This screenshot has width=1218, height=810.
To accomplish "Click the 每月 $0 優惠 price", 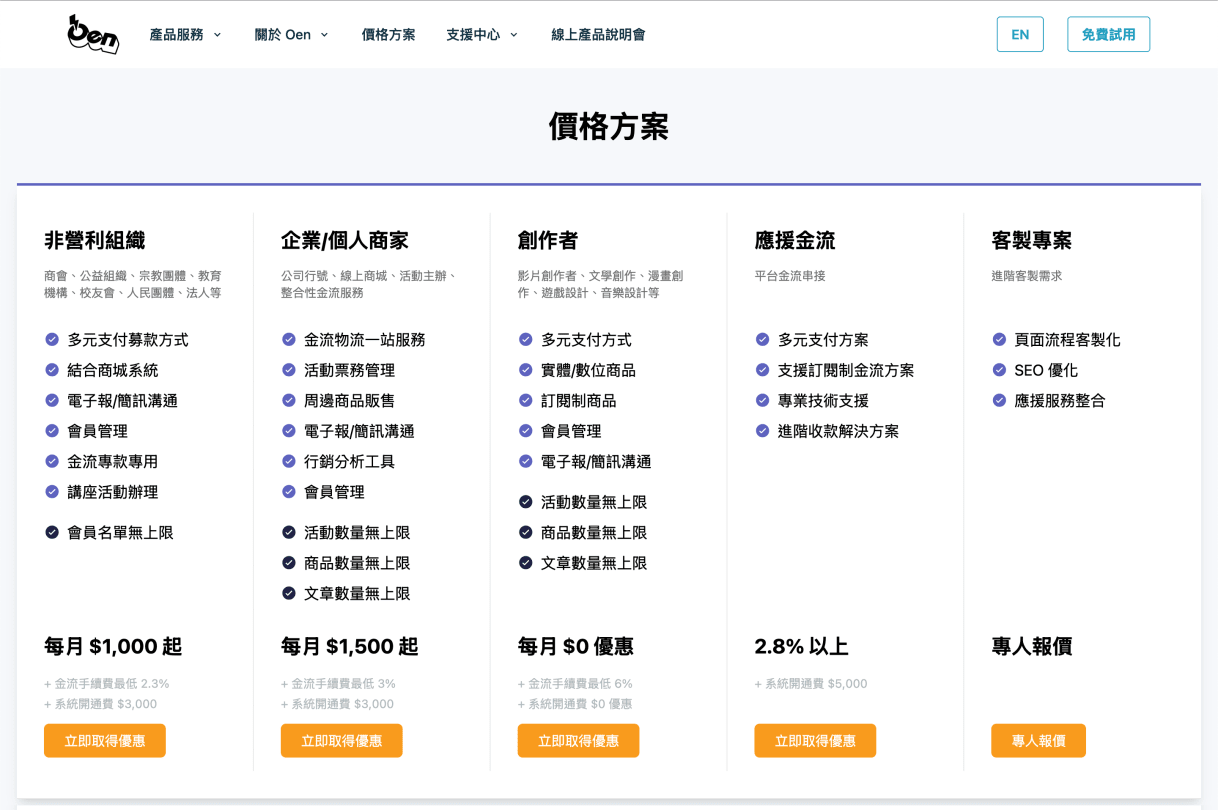I will pos(576,647).
